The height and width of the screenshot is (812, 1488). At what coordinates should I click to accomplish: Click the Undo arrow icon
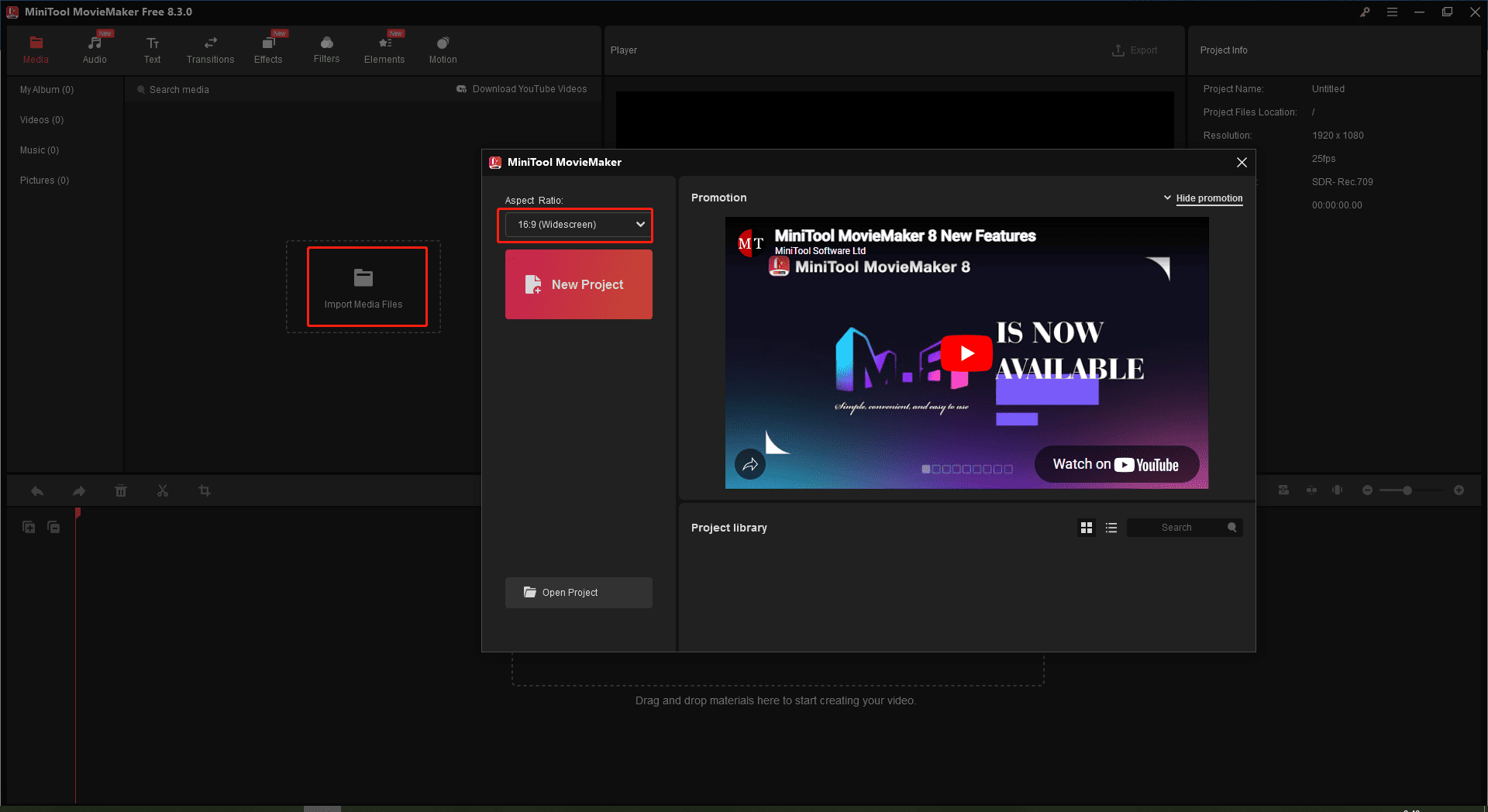coord(37,490)
